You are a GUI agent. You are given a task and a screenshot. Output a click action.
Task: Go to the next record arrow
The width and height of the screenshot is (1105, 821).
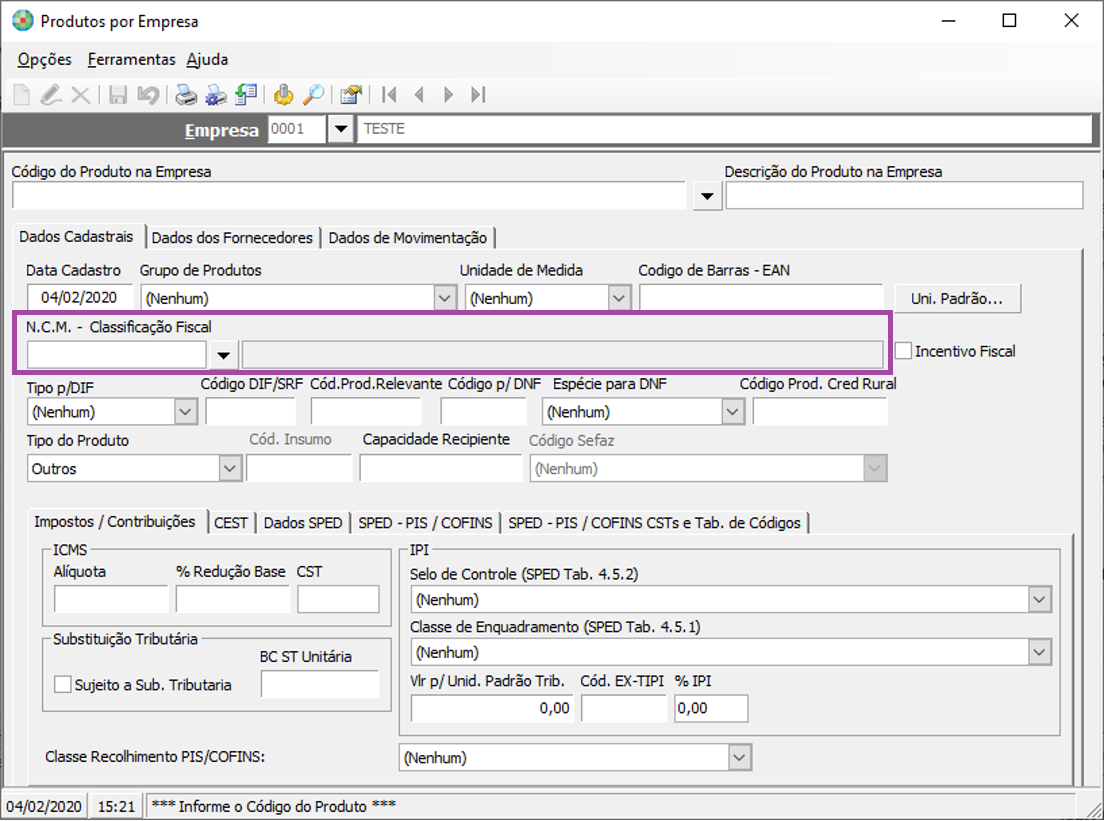point(448,95)
